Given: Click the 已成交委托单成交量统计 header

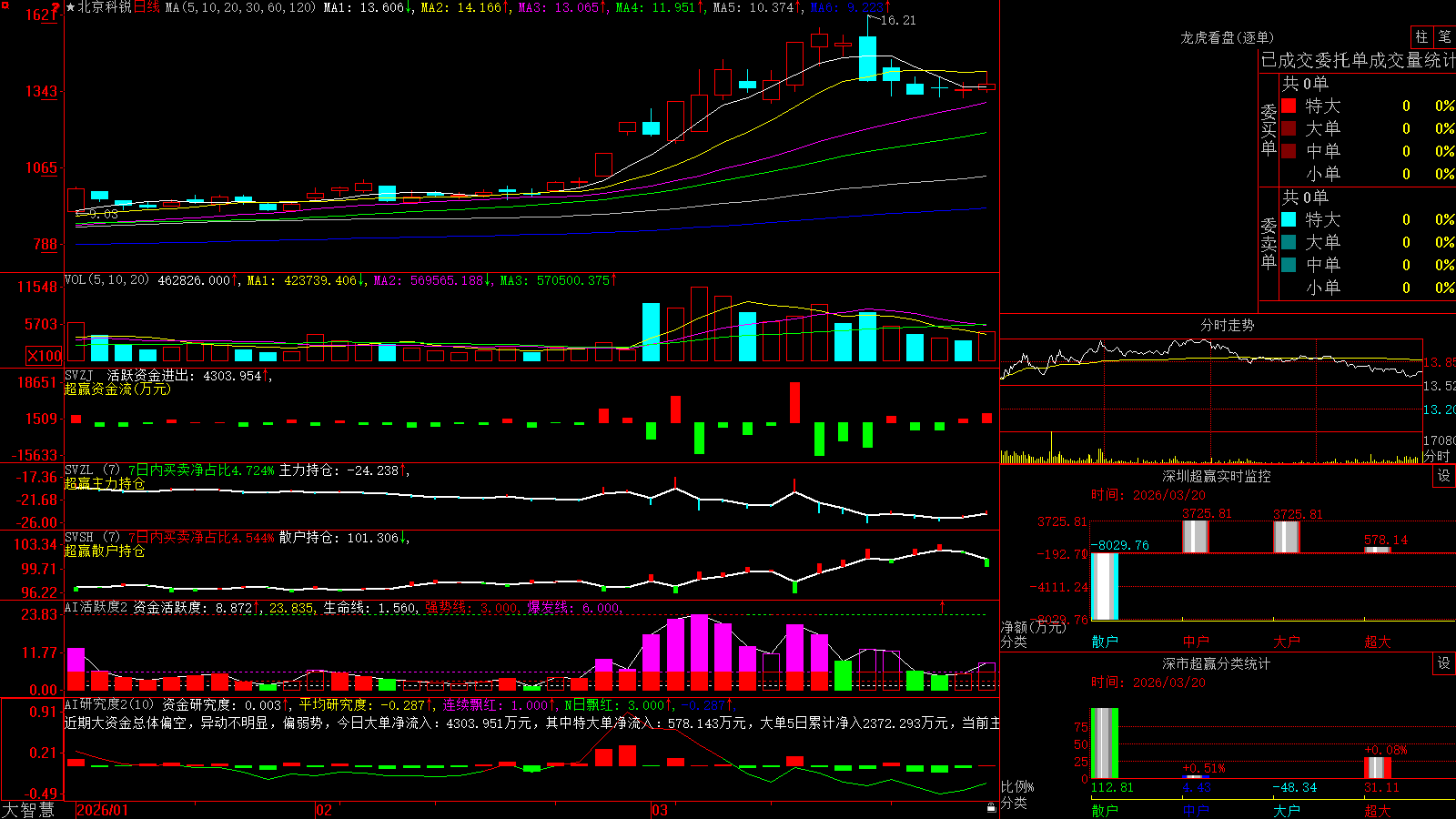Looking at the screenshot, I should (x=1358, y=61).
